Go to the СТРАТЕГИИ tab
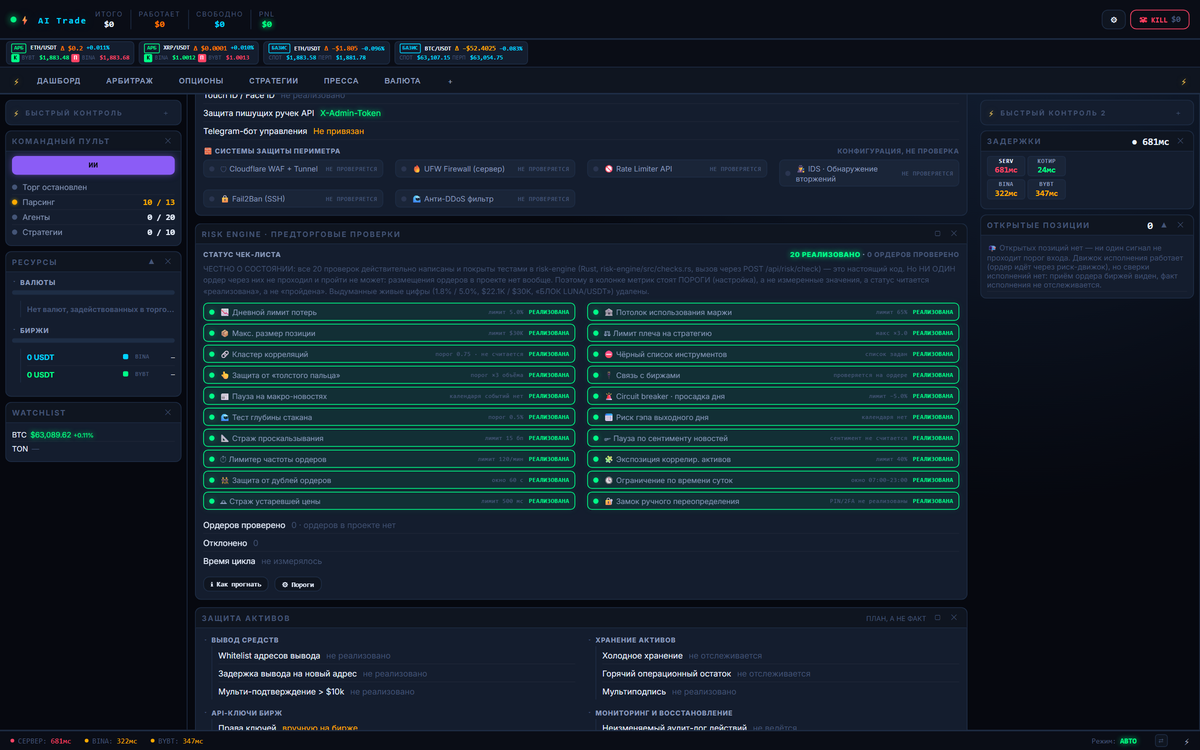The width and height of the screenshot is (1200, 750). [x=274, y=81]
